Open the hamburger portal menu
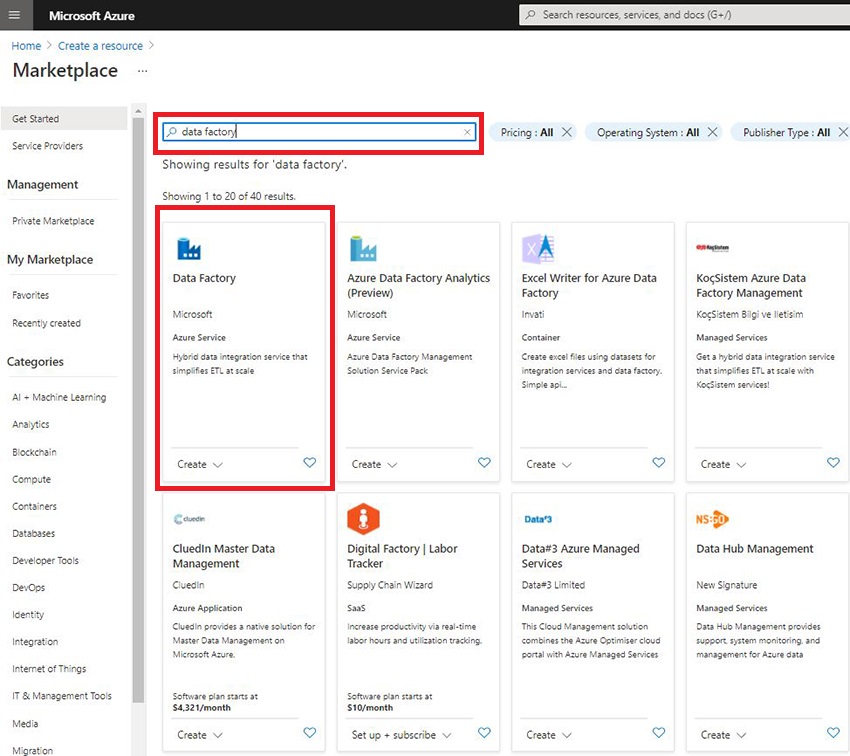 pyautogui.click(x=14, y=15)
